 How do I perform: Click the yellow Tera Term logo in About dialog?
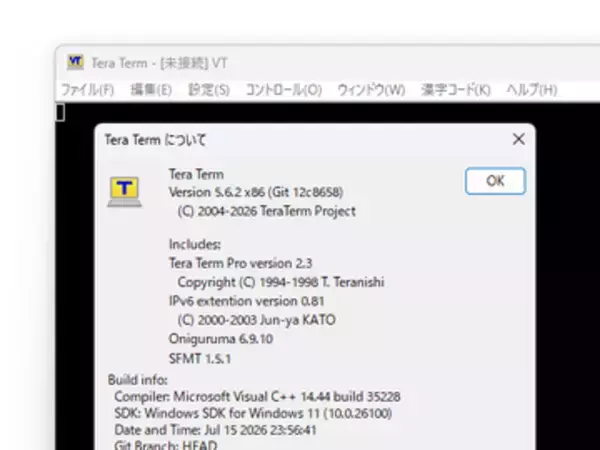tap(124, 191)
